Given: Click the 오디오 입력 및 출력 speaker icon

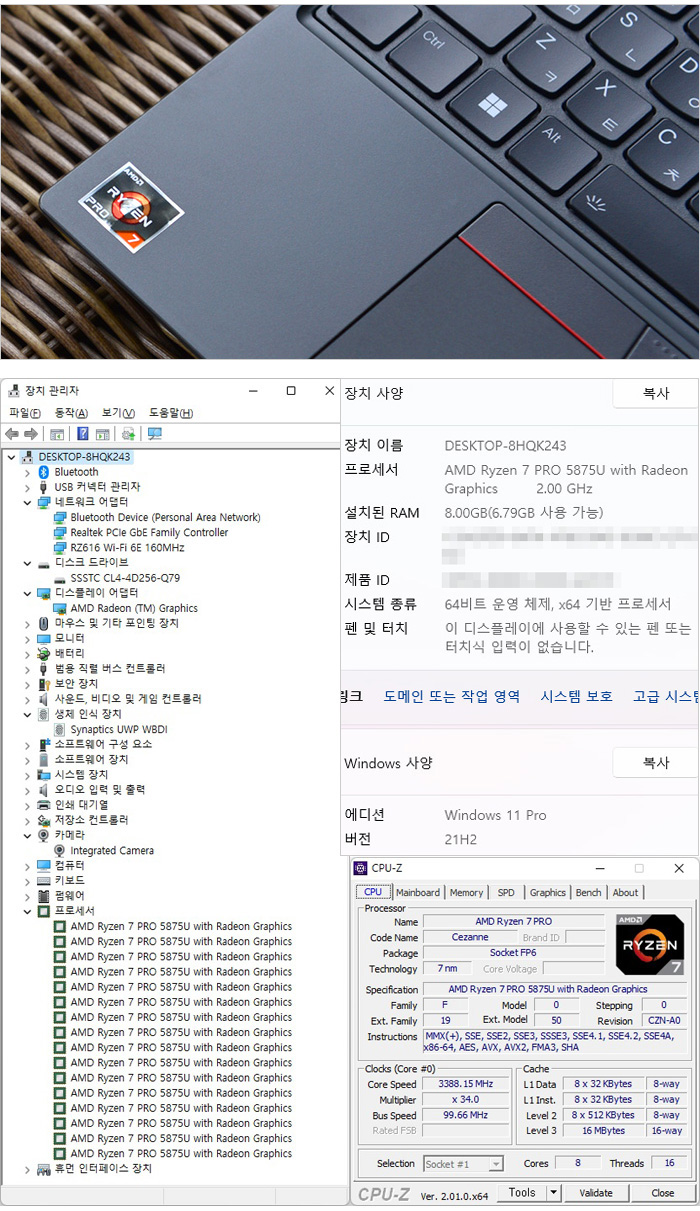Looking at the screenshot, I should click(x=44, y=790).
